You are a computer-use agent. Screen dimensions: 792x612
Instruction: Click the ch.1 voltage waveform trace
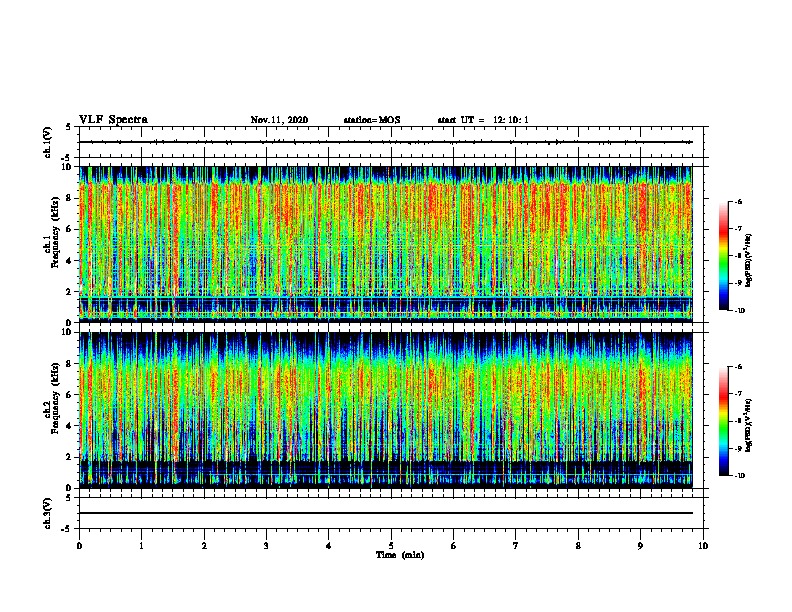pos(386,142)
